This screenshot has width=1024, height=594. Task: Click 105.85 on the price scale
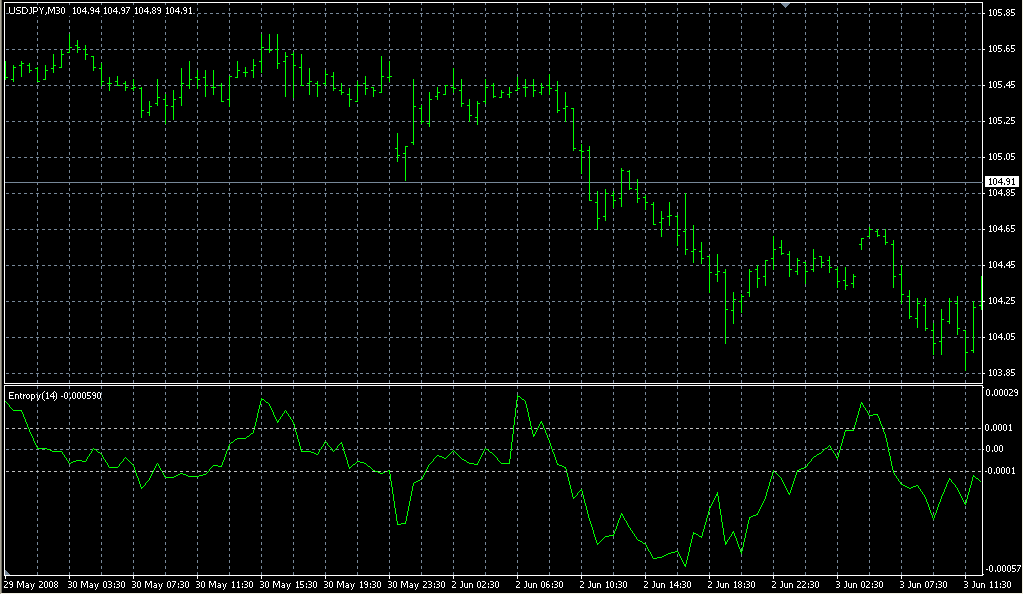pos(1001,13)
